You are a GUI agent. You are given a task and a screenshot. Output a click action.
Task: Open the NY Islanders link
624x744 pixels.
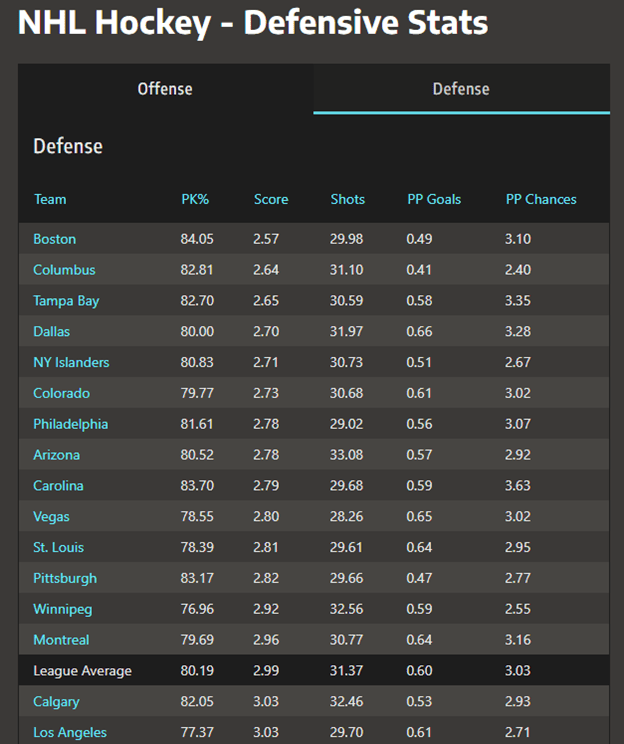pyautogui.click(x=71, y=362)
